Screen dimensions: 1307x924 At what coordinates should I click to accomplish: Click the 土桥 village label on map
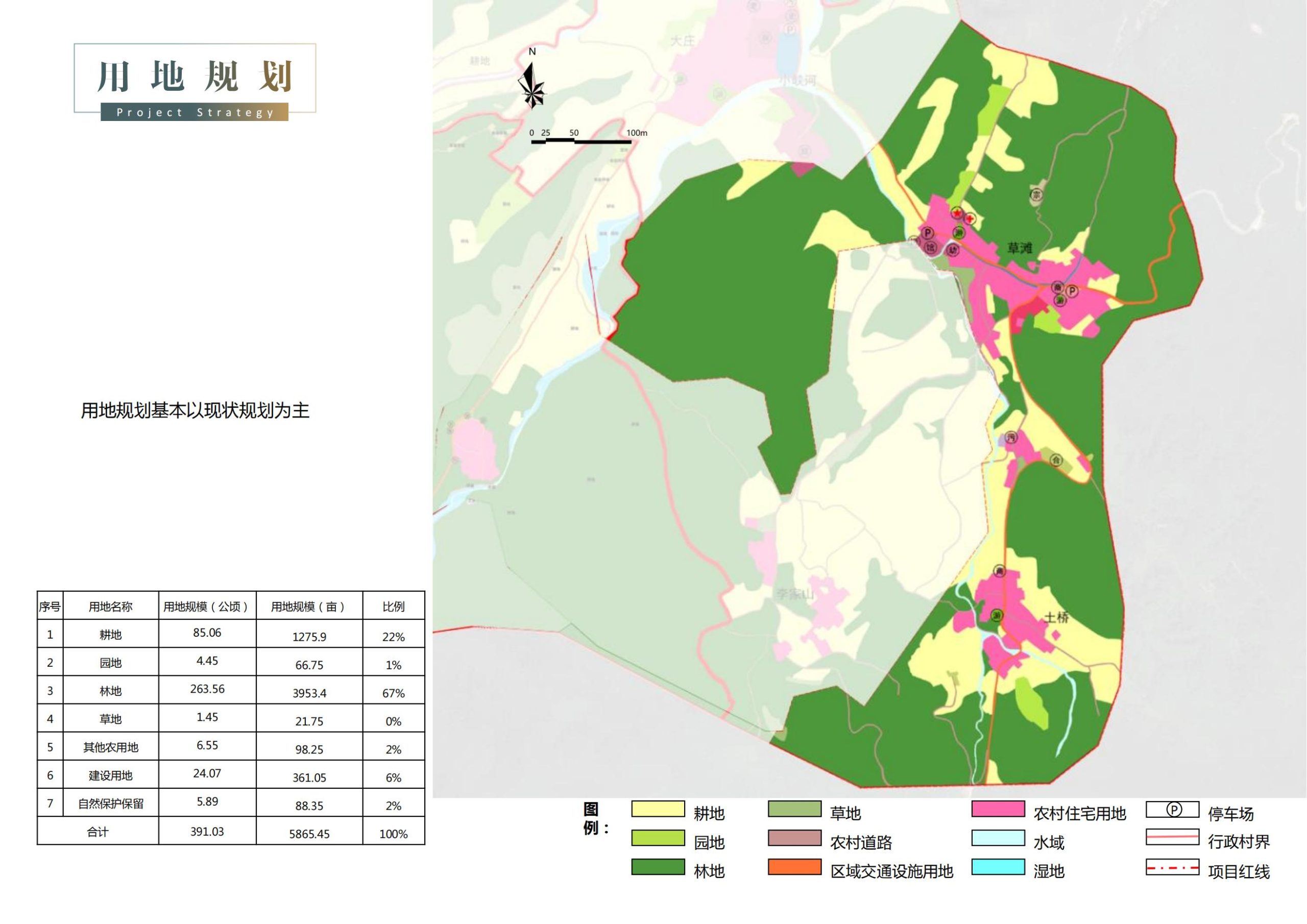click(1056, 617)
